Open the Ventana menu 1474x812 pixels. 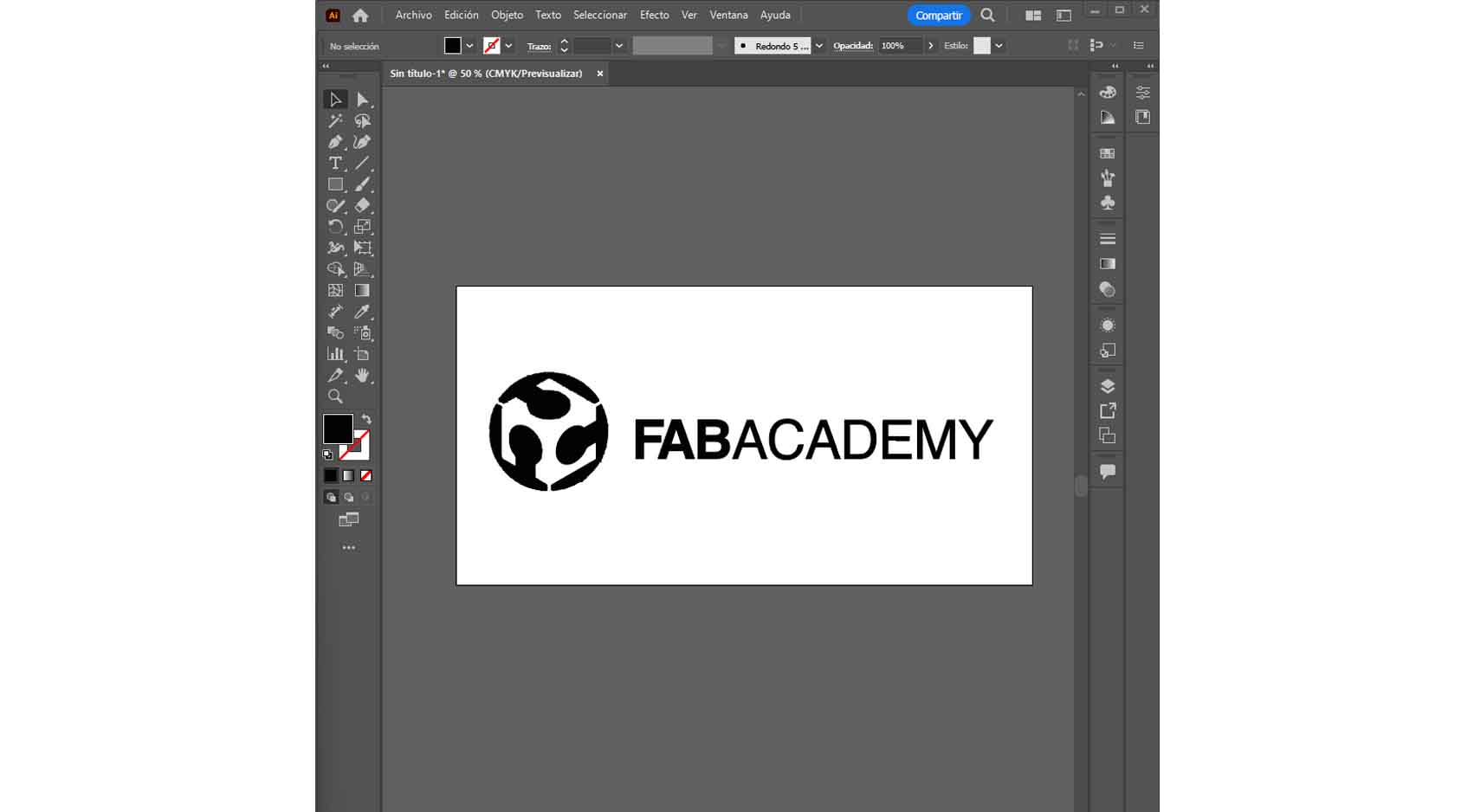point(728,15)
